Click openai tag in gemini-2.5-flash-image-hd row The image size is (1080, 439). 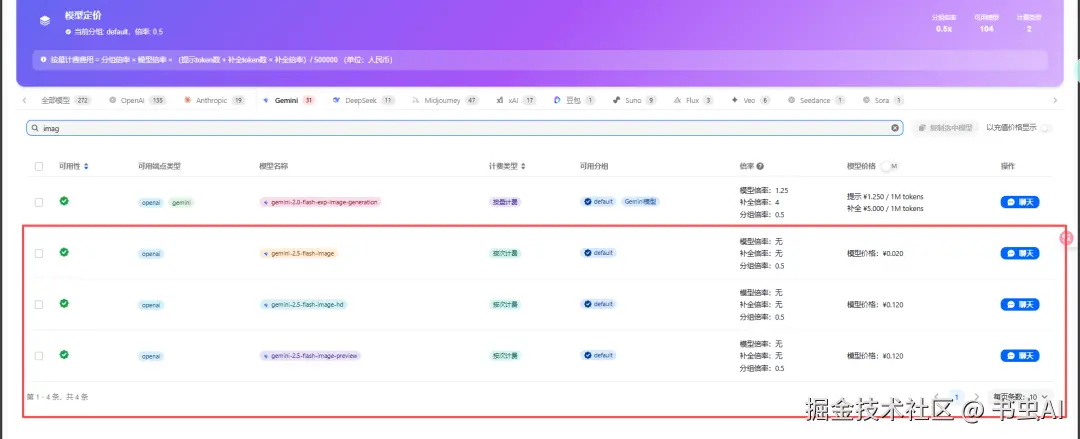click(152, 304)
